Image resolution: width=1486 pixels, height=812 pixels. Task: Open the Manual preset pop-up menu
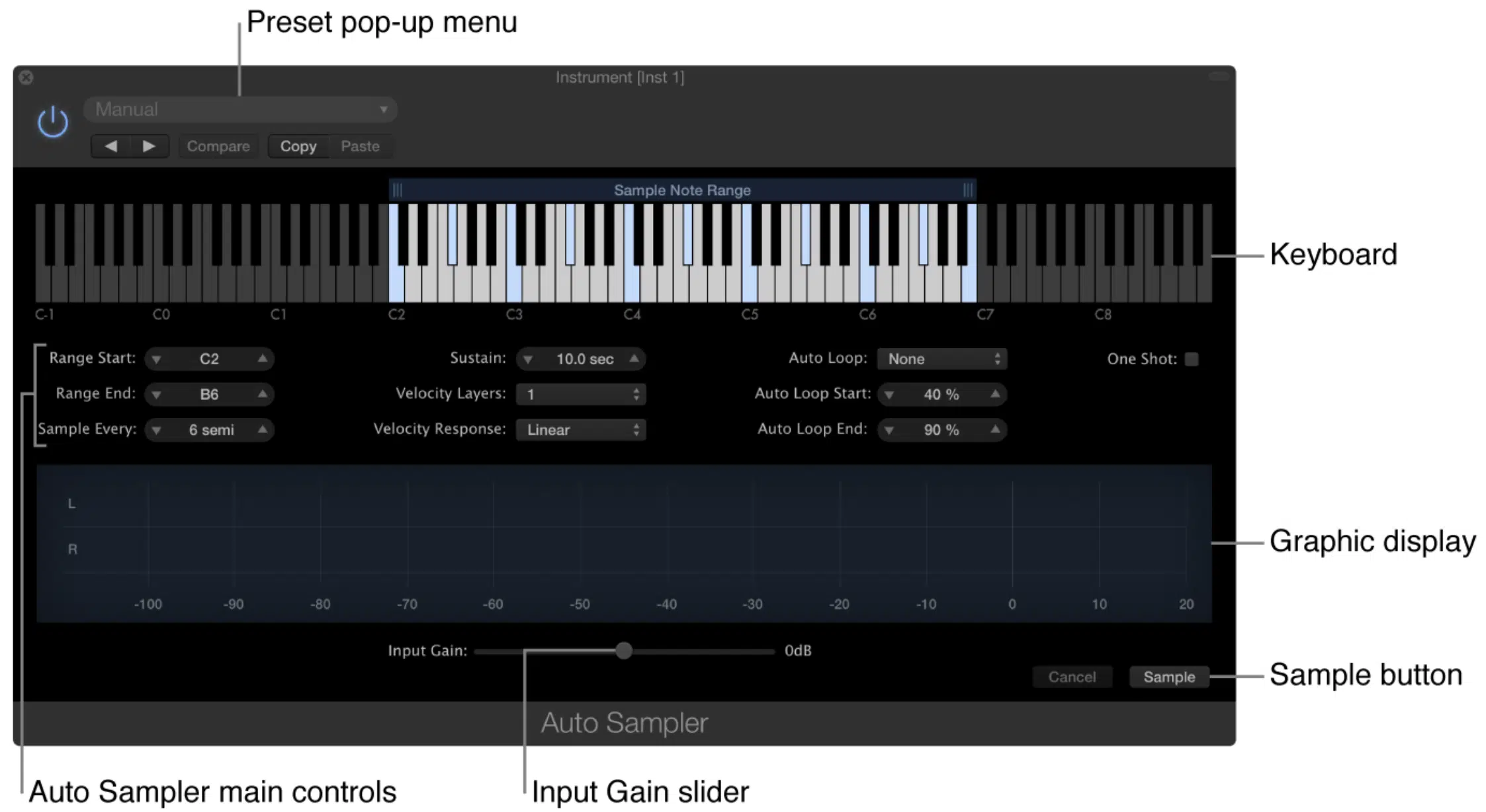240,110
